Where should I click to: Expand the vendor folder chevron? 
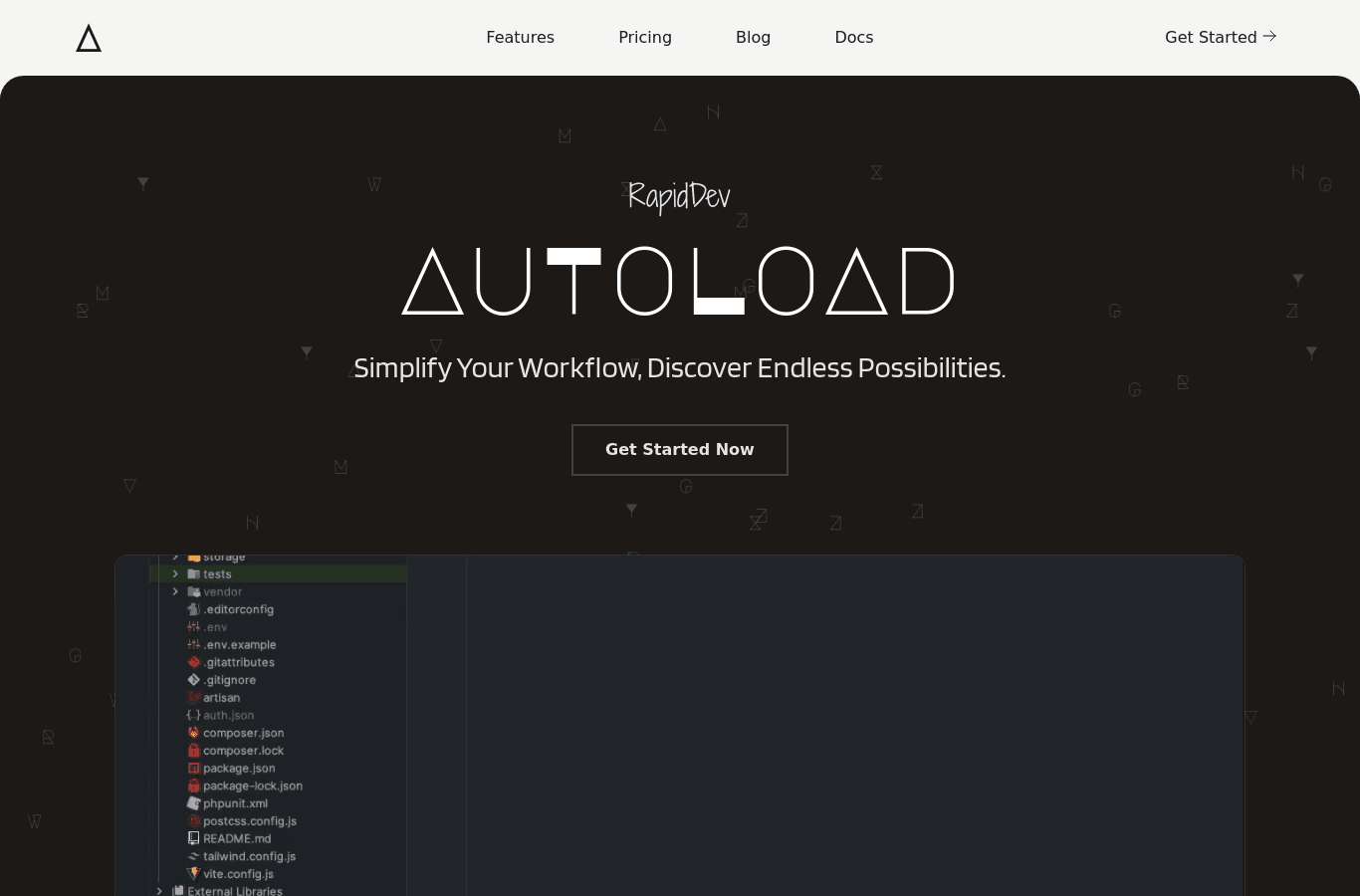tap(175, 591)
